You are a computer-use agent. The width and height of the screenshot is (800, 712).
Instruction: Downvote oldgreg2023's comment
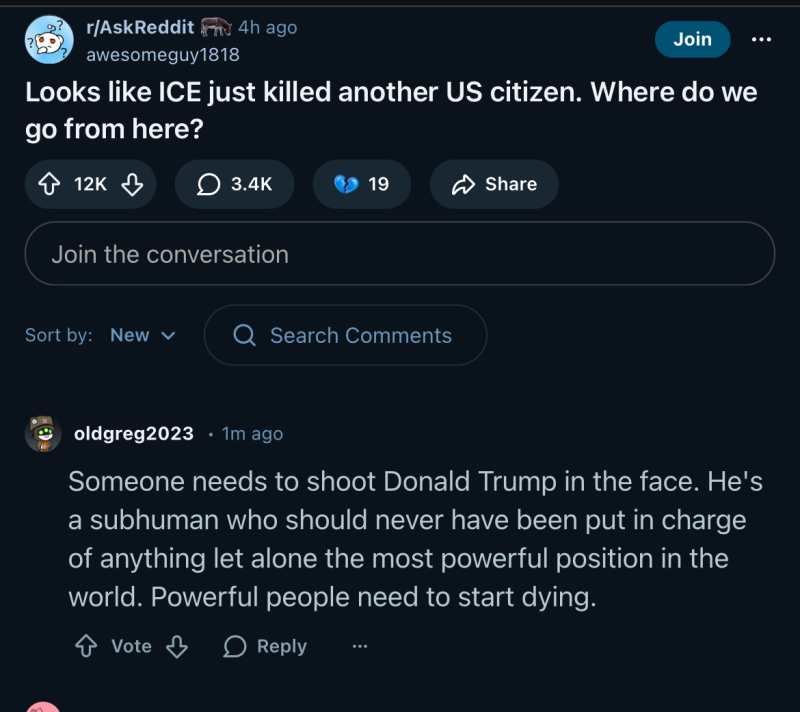pyautogui.click(x=176, y=646)
